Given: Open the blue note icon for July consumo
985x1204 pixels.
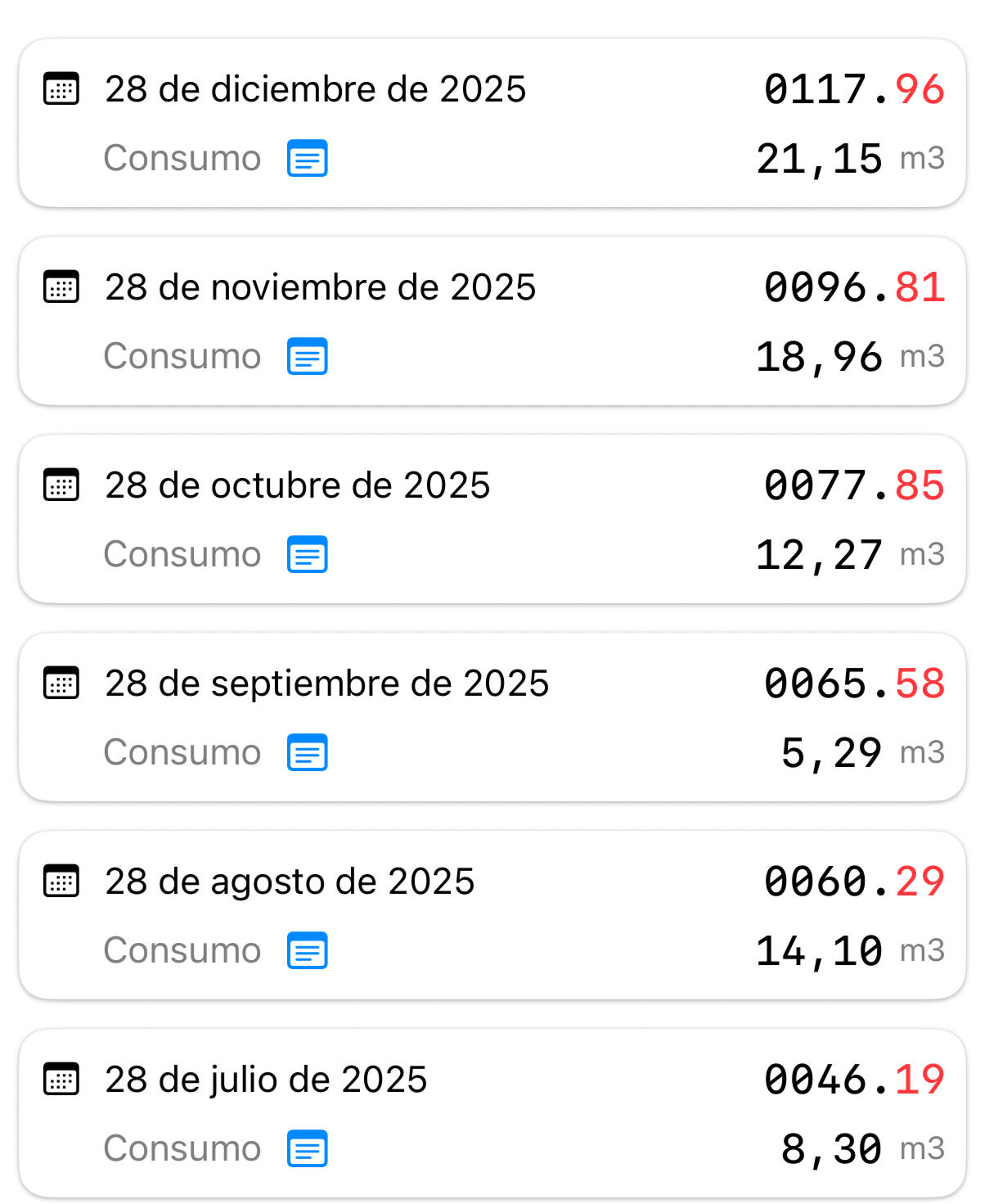Looking at the screenshot, I should click(307, 1149).
